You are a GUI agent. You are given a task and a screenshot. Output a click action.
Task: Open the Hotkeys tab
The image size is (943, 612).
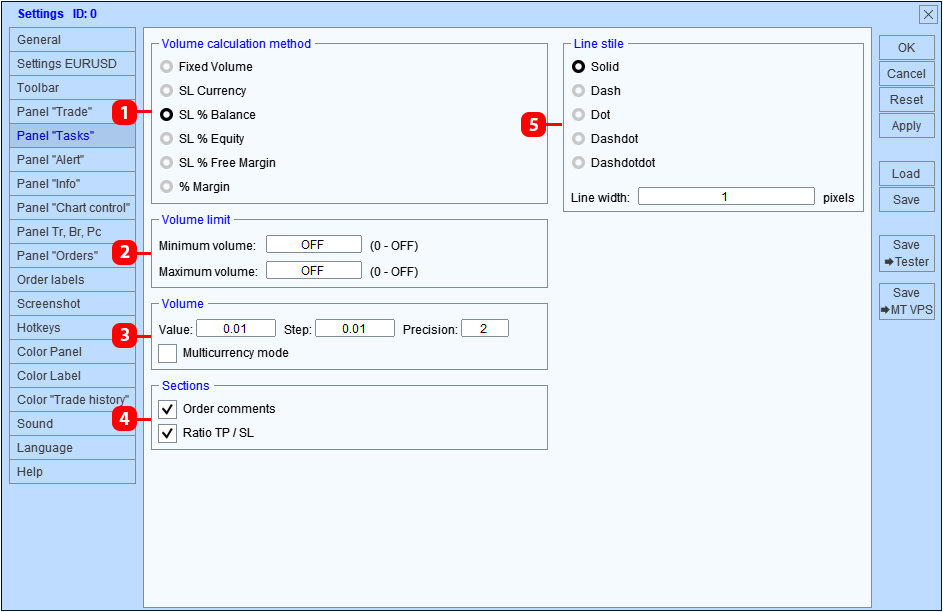(72, 328)
